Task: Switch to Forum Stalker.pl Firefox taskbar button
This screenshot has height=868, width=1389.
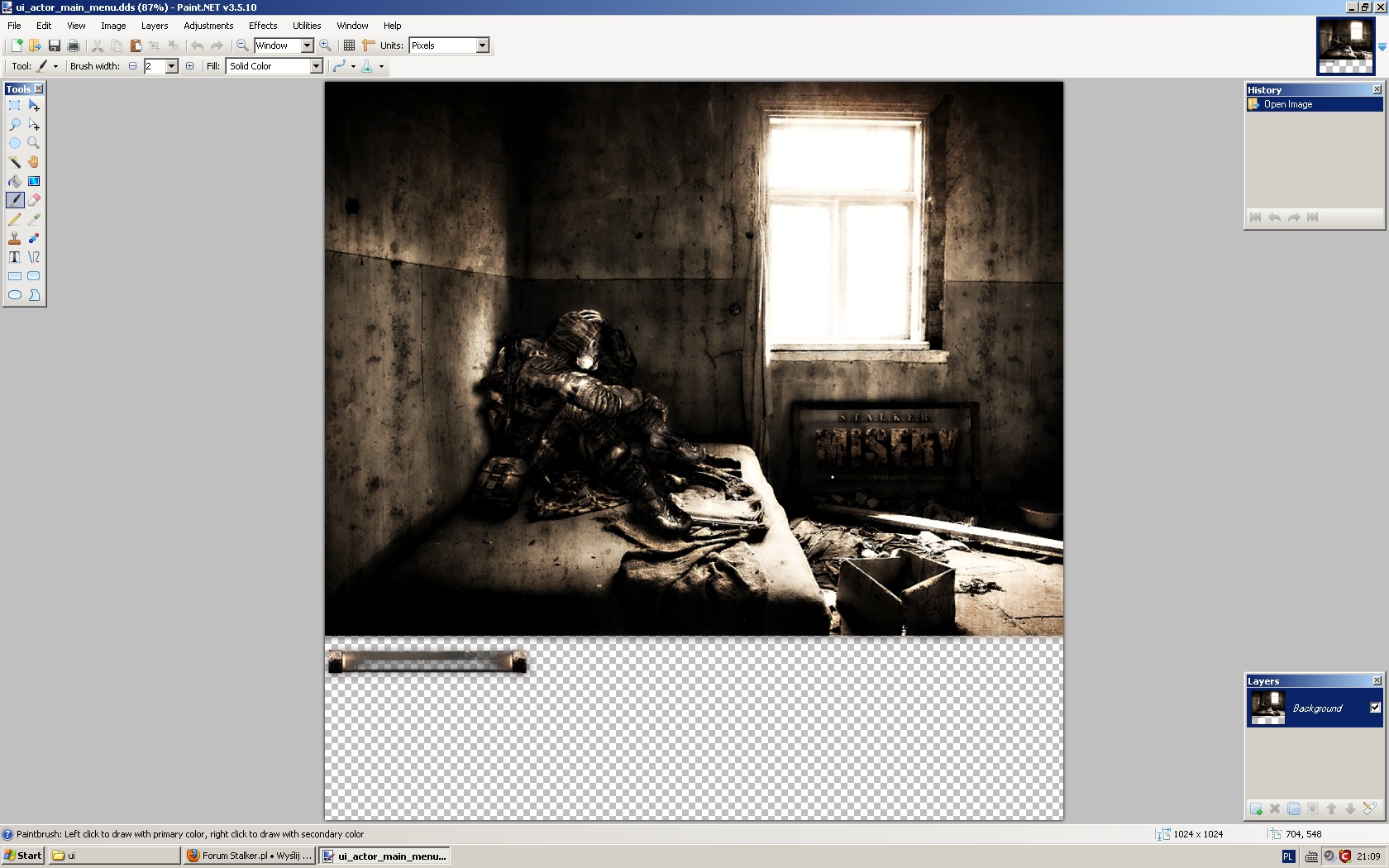Action: [249, 856]
